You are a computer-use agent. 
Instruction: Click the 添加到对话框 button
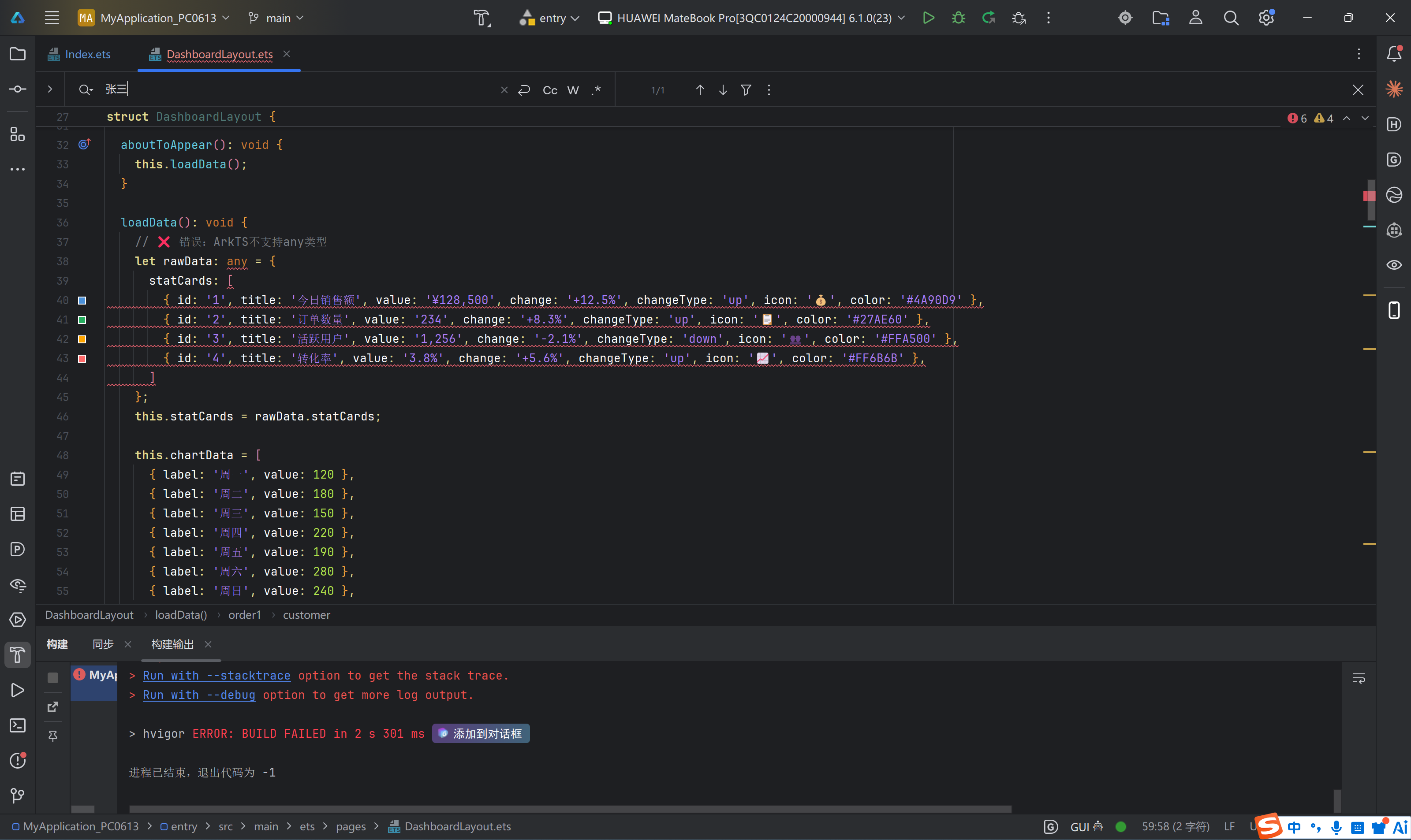click(481, 734)
